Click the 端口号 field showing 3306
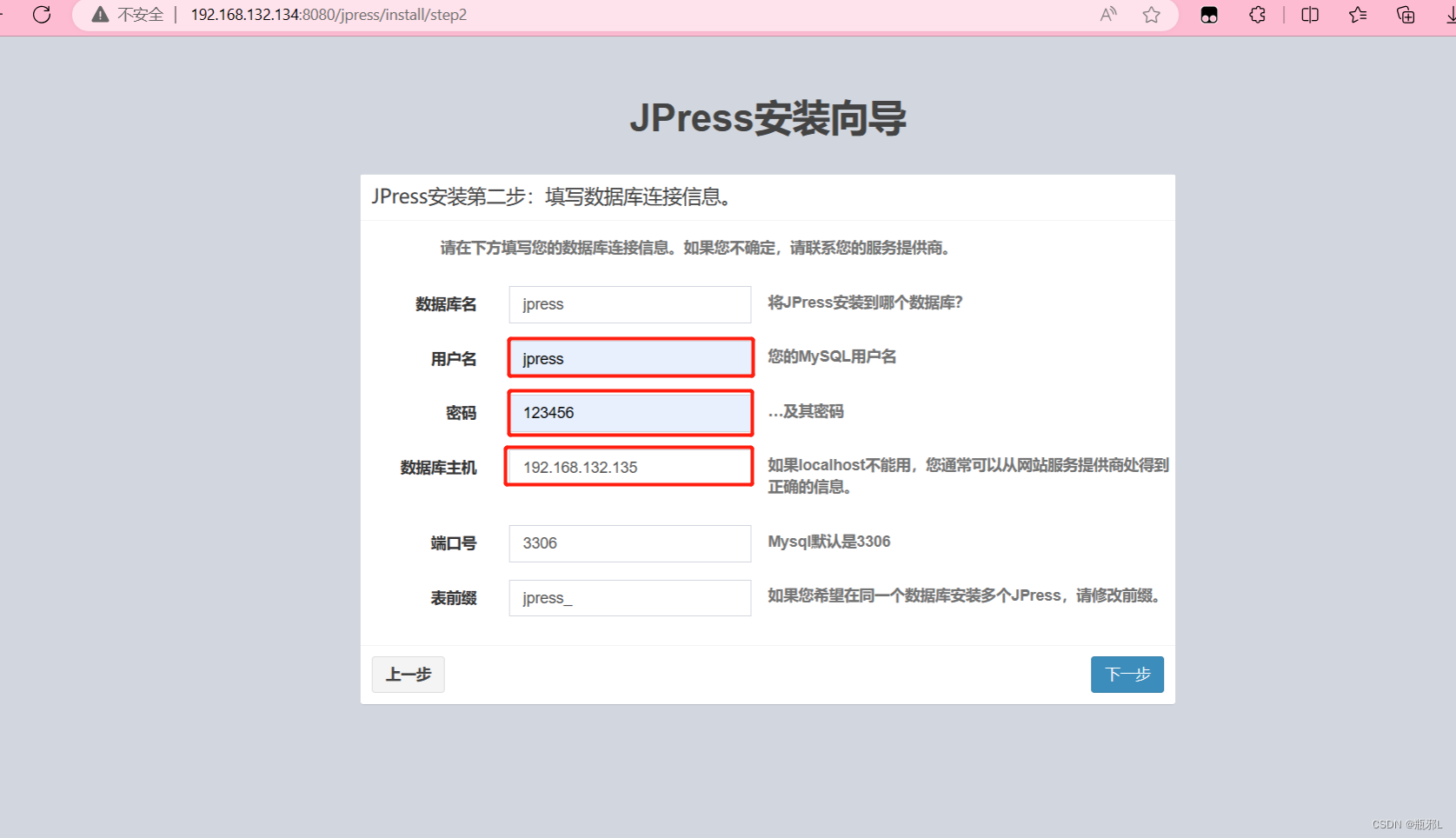The width and height of the screenshot is (1456, 838). (629, 543)
